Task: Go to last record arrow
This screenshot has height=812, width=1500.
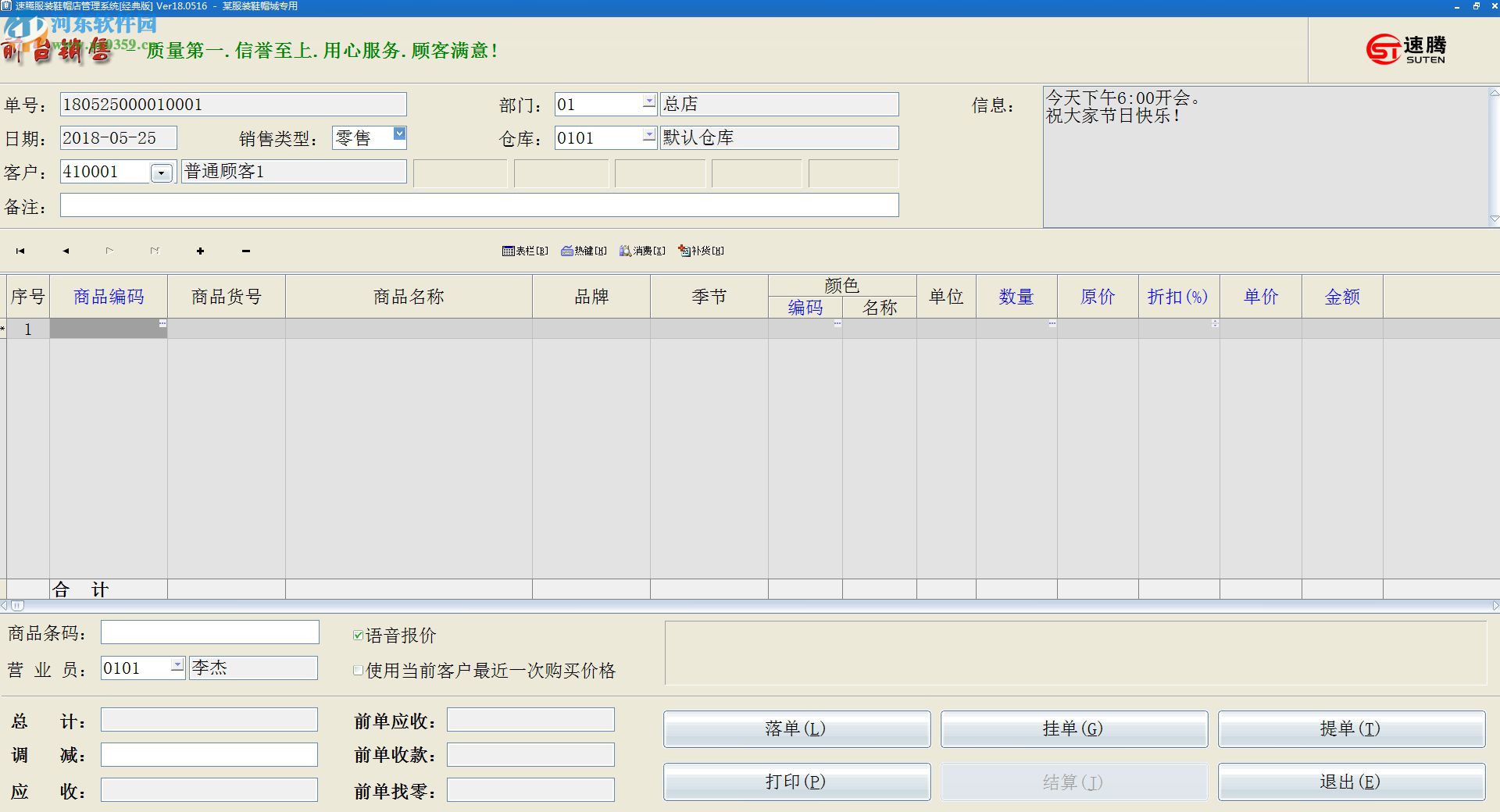Action: click(155, 251)
